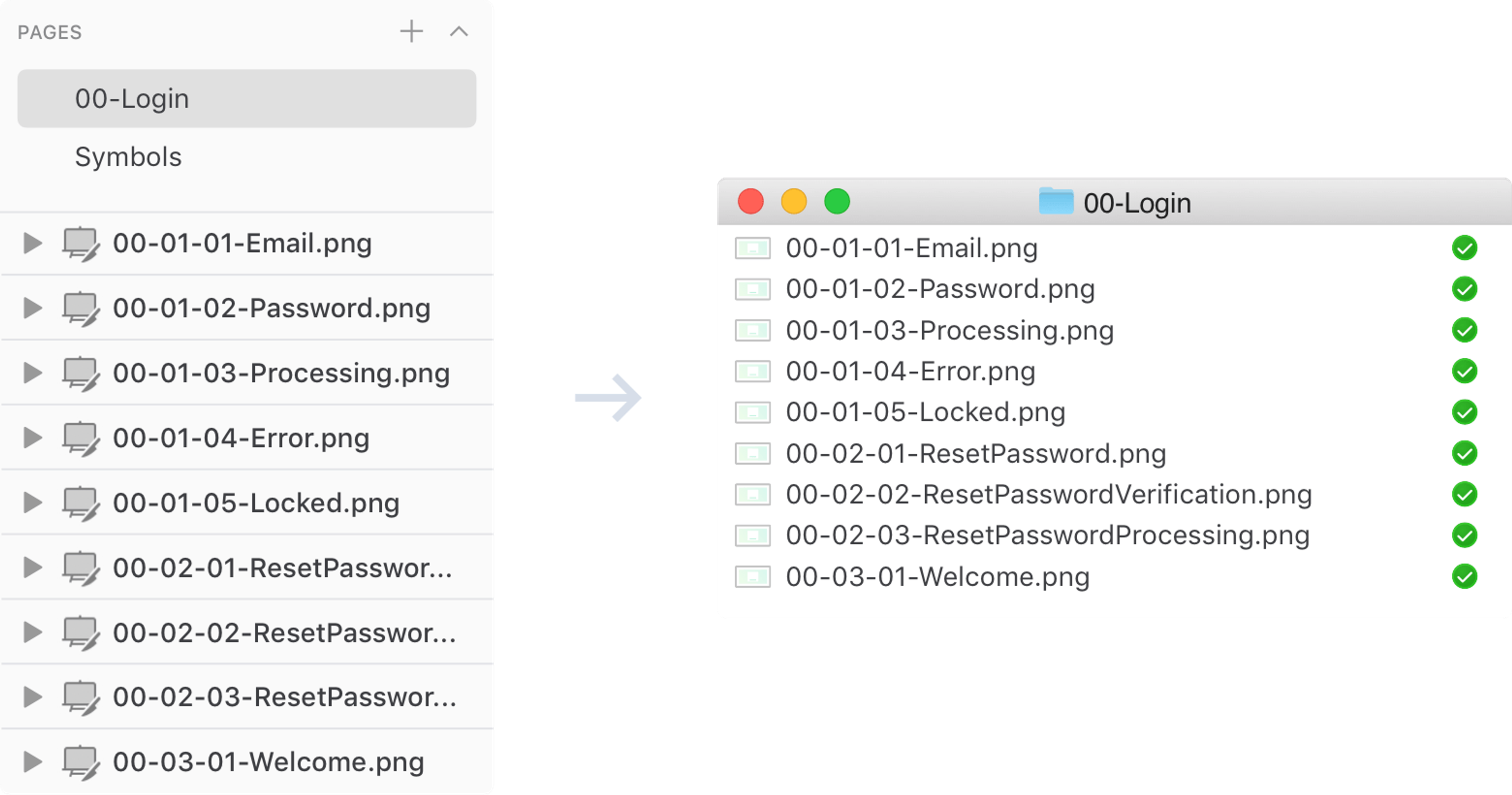Collapse the Pages panel with the chevron
This screenshot has width=1512, height=795.
click(460, 31)
